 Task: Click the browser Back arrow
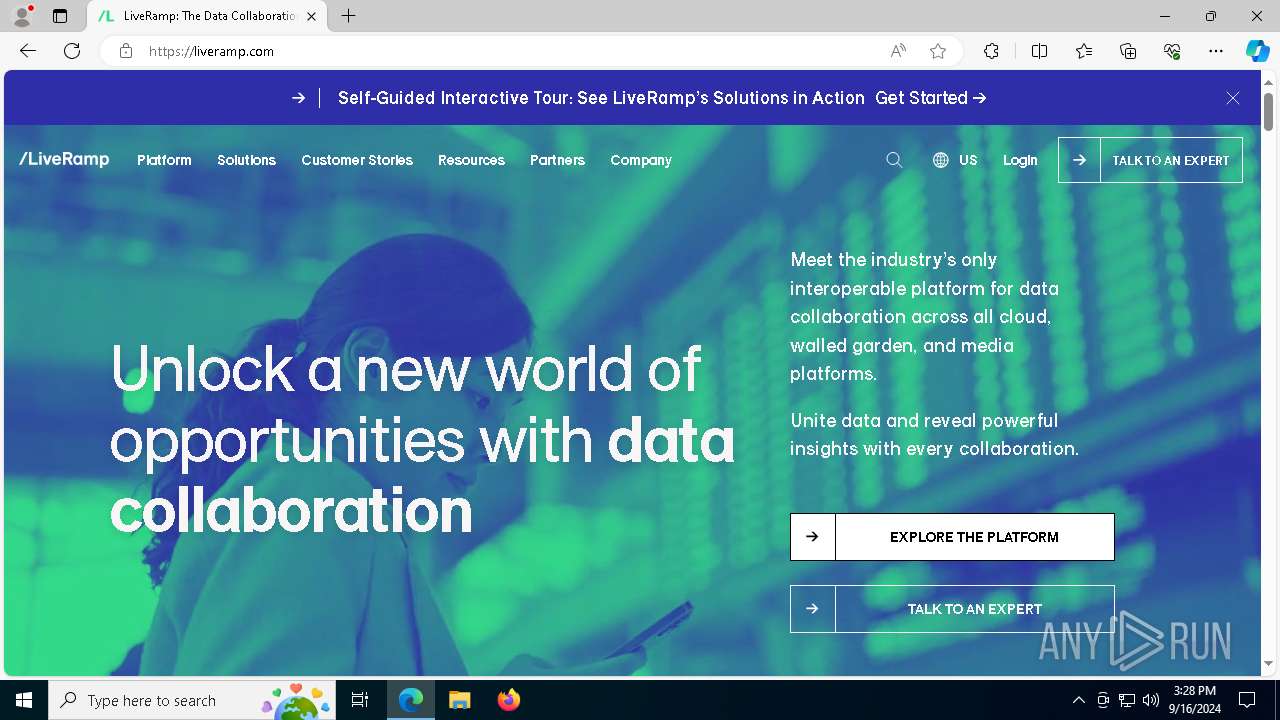(28, 51)
